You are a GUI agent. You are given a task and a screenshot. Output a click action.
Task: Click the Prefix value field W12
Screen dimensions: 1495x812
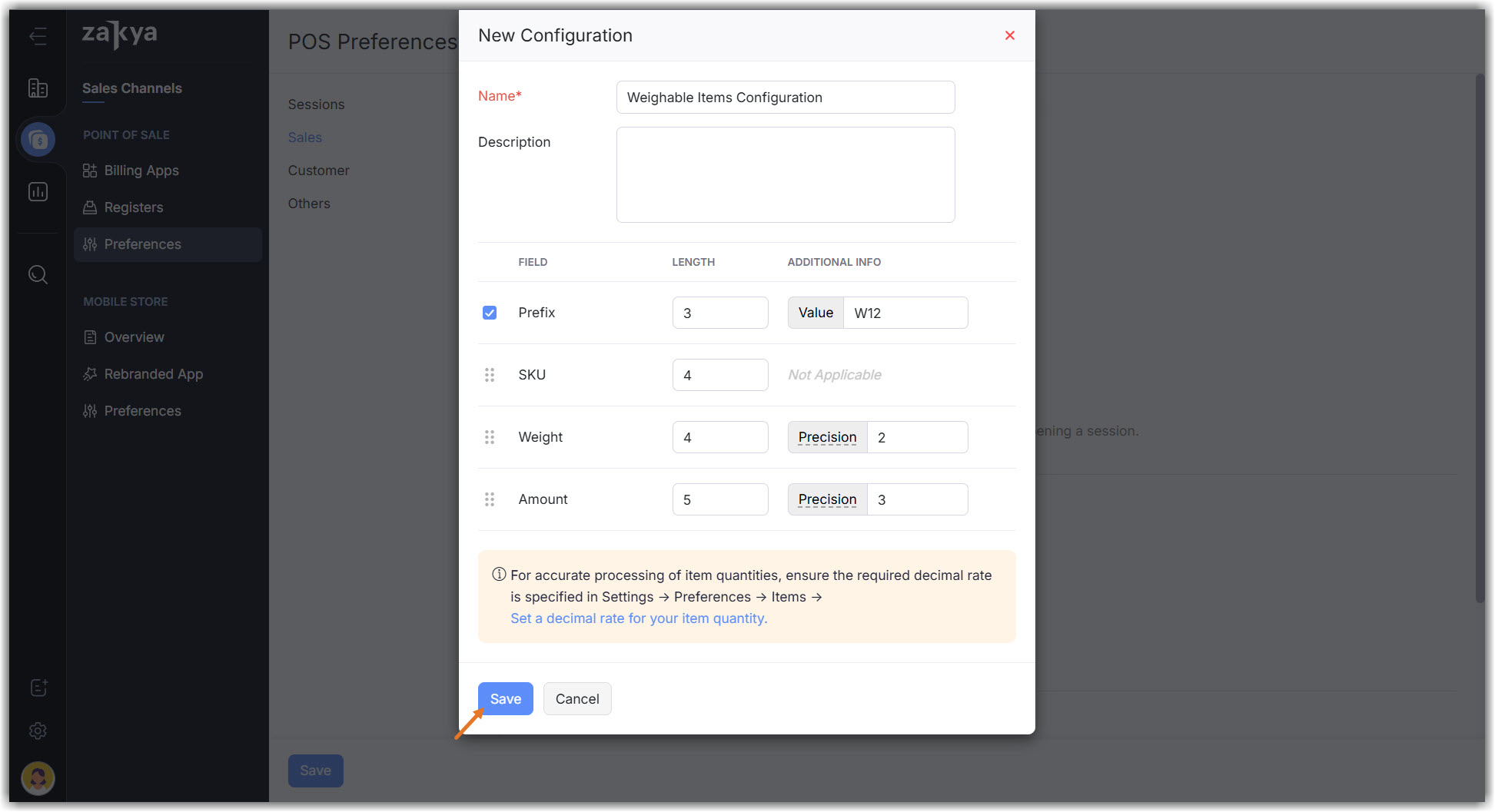point(905,313)
